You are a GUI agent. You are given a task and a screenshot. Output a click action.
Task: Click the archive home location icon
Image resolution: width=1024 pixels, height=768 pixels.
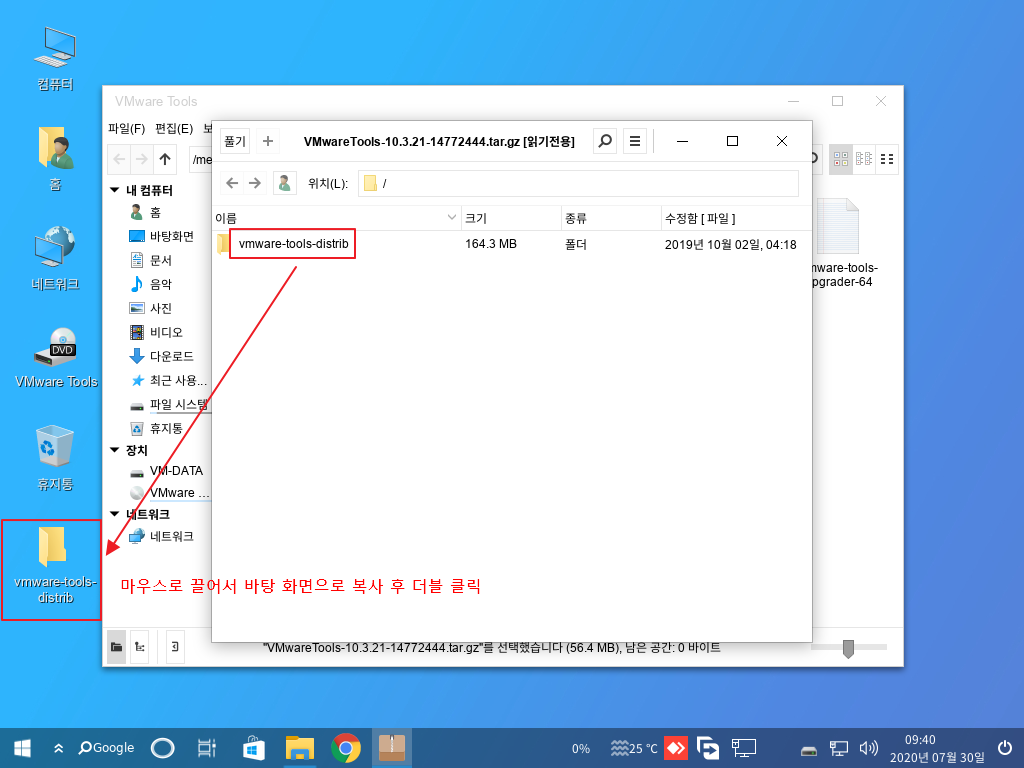point(285,184)
